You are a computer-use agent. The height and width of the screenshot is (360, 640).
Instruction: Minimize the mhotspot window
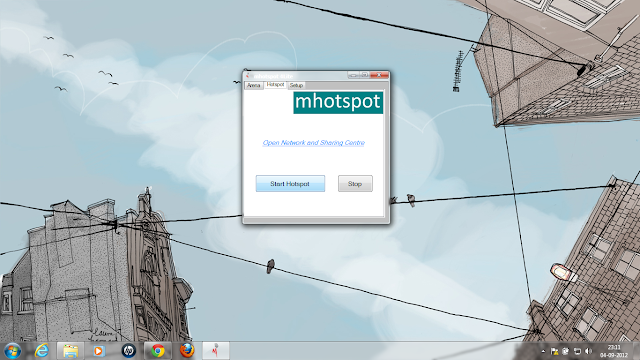click(353, 75)
